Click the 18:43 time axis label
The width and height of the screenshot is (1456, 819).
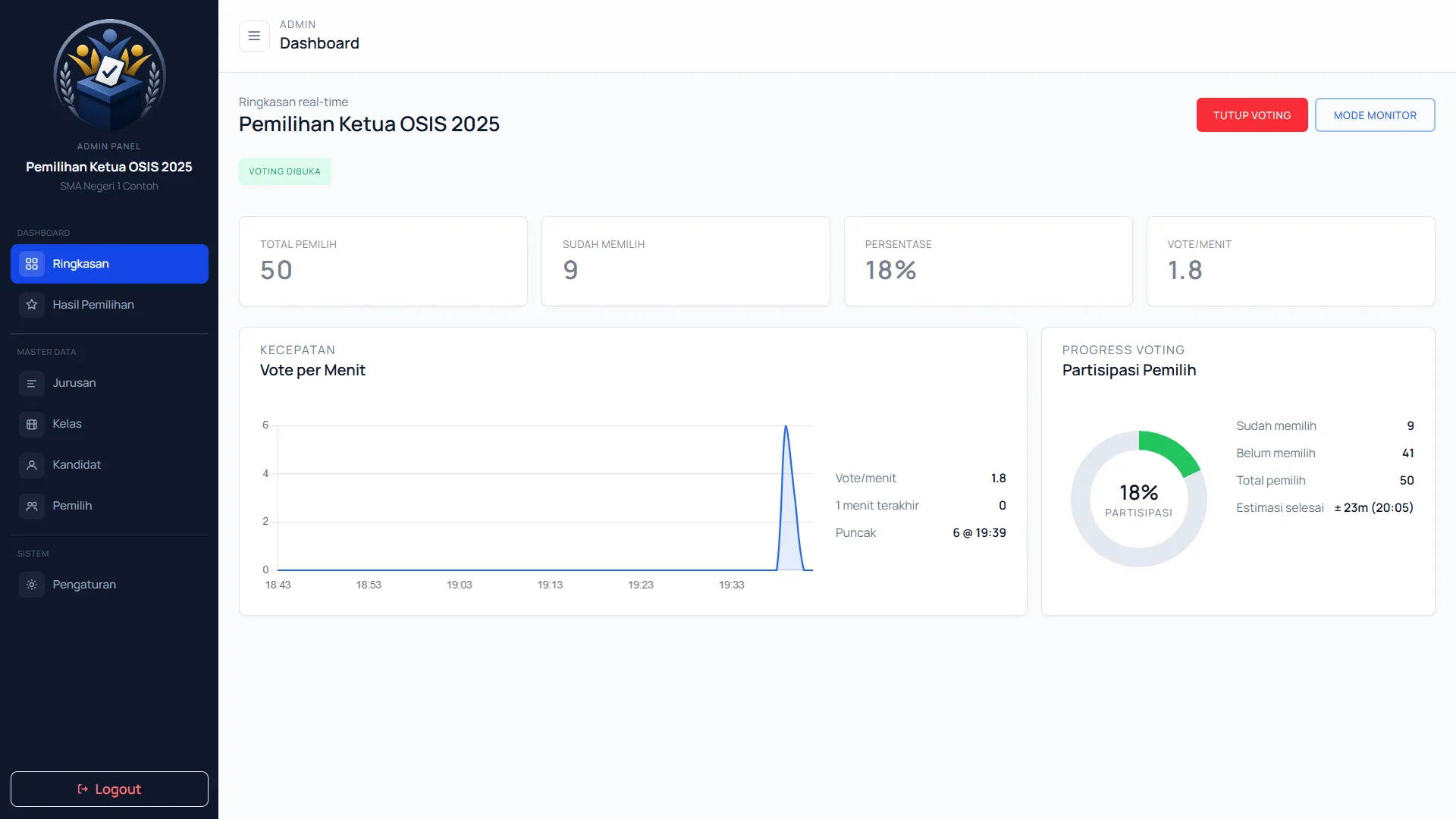pos(278,585)
